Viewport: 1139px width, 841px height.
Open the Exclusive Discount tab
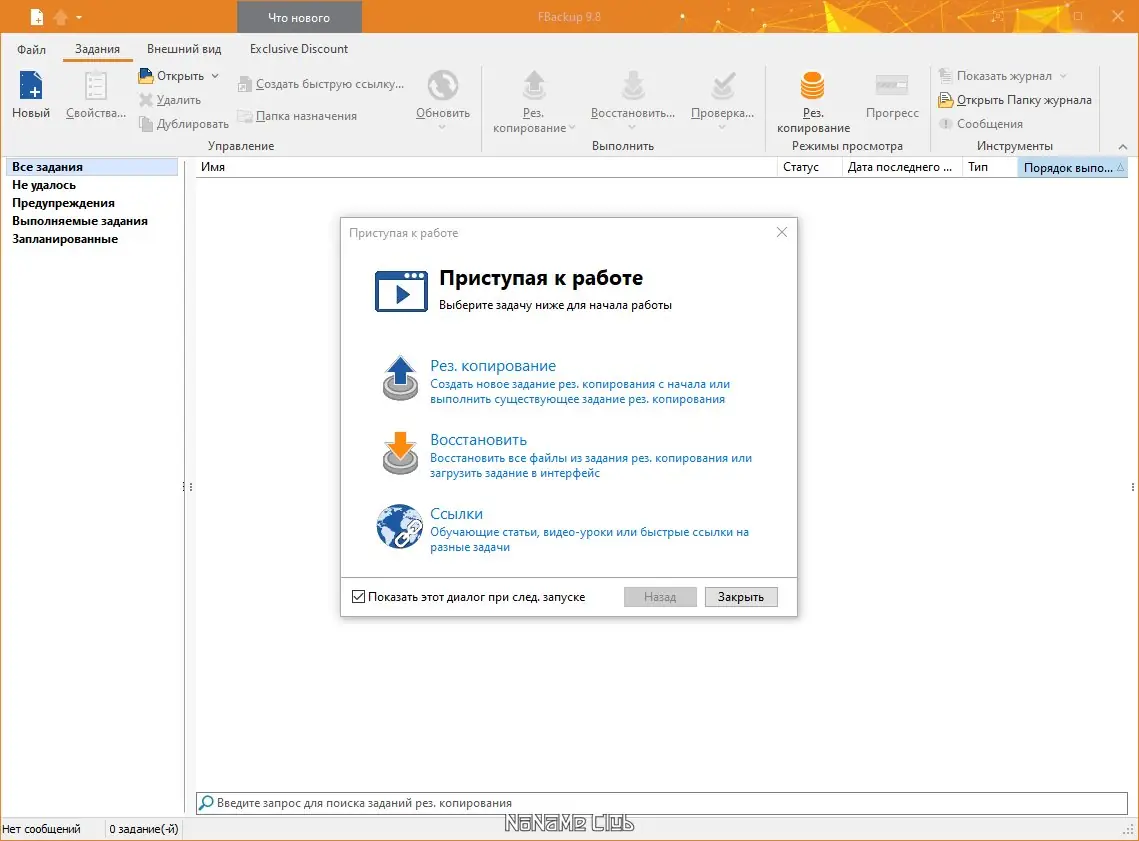299,49
